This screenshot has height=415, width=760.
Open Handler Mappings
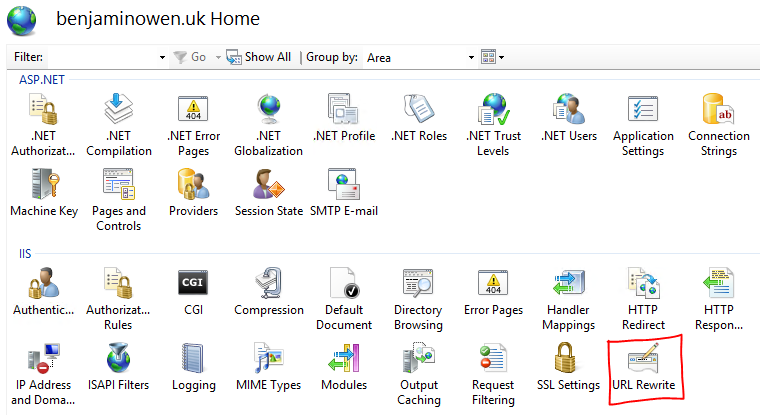569,299
